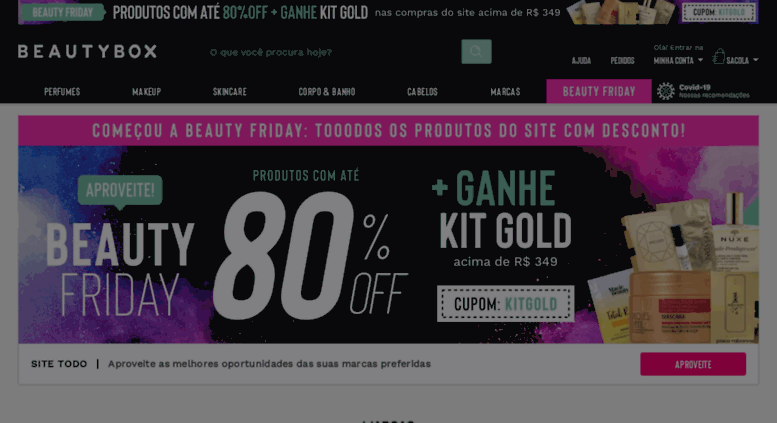777x423 pixels.
Task: Expand the Minha Conta dropdown arrow
Action: [700, 60]
